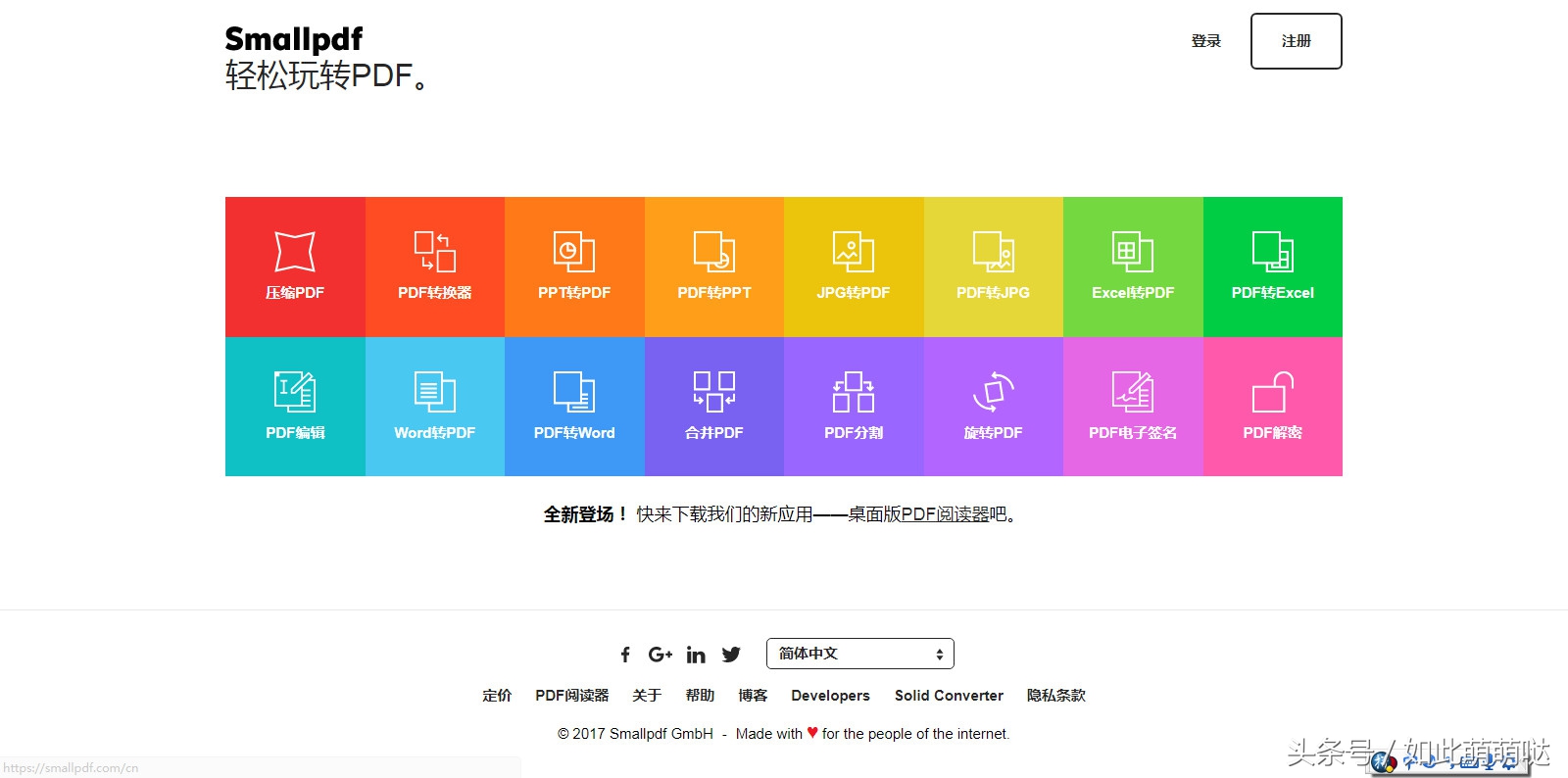The height and width of the screenshot is (778, 1568).
Task: Select the PPT转PDF tool tile
Action: pyautogui.click(x=574, y=267)
